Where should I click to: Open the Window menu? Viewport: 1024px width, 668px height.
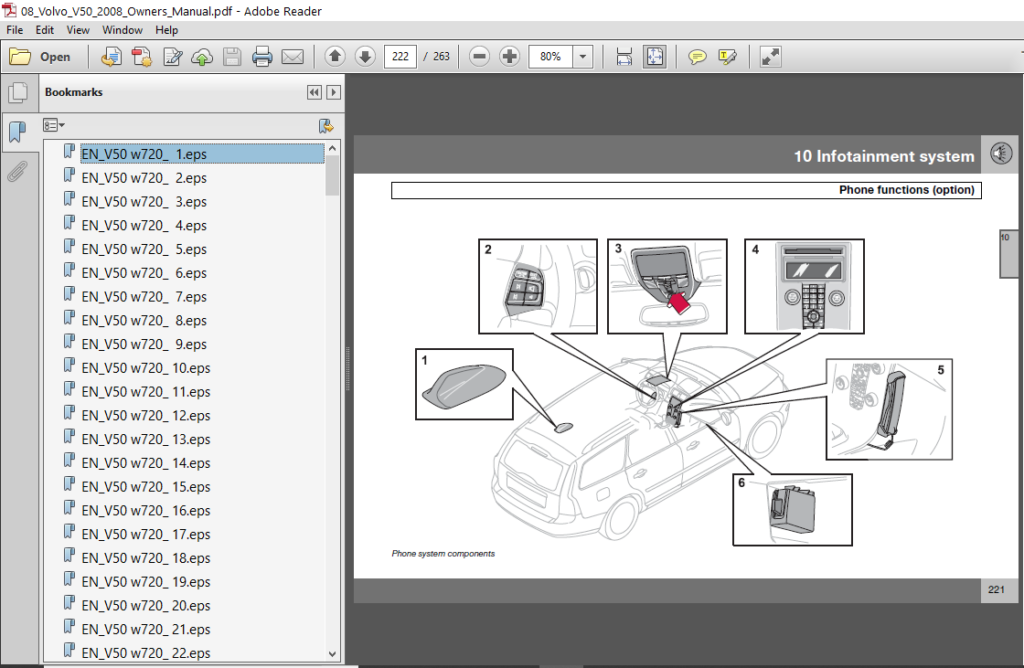point(122,30)
